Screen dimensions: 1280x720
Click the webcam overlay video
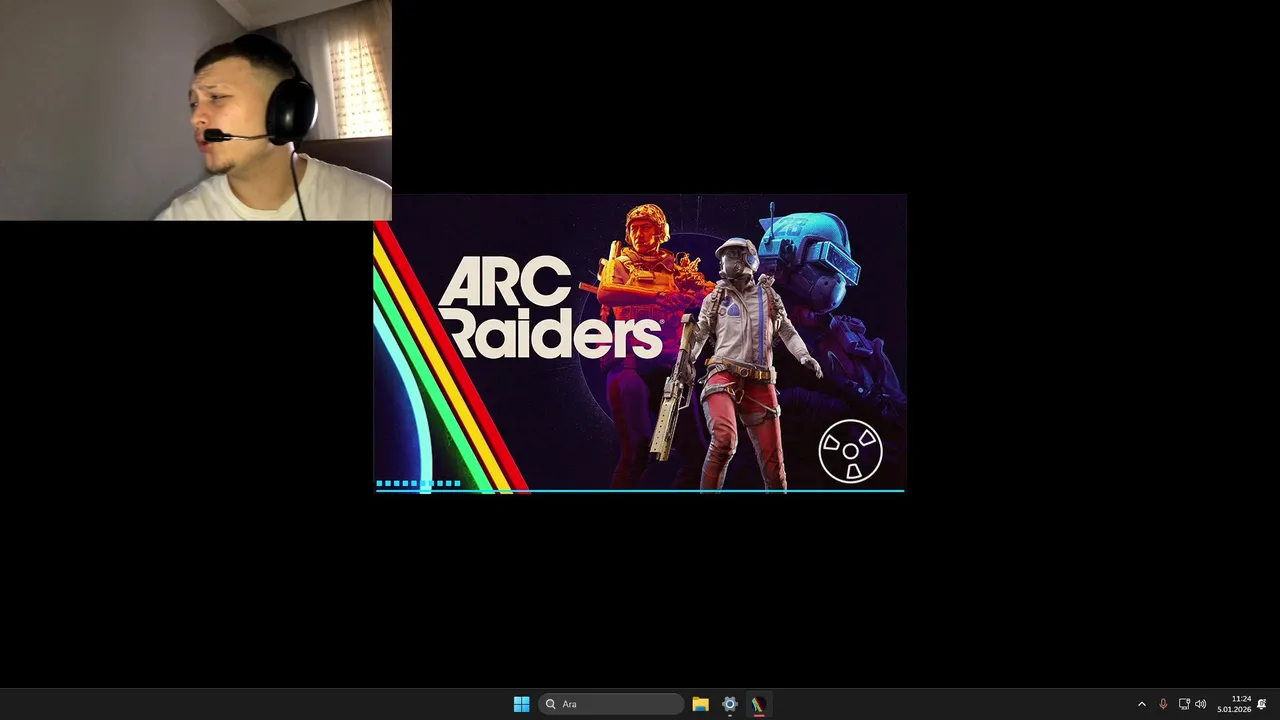[196, 110]
